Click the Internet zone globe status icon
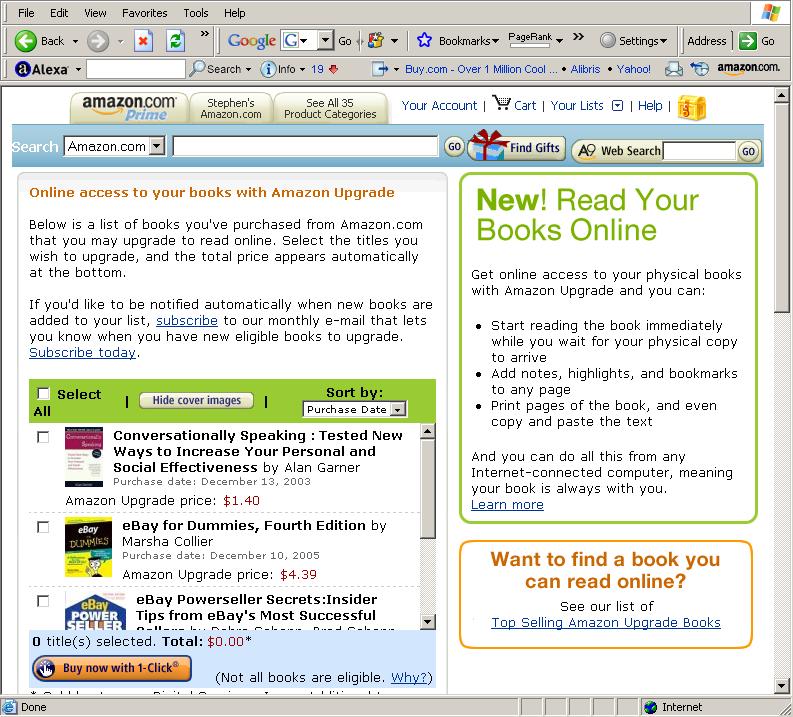The height and width of the screenshot is (717, 793). (650, 707)
